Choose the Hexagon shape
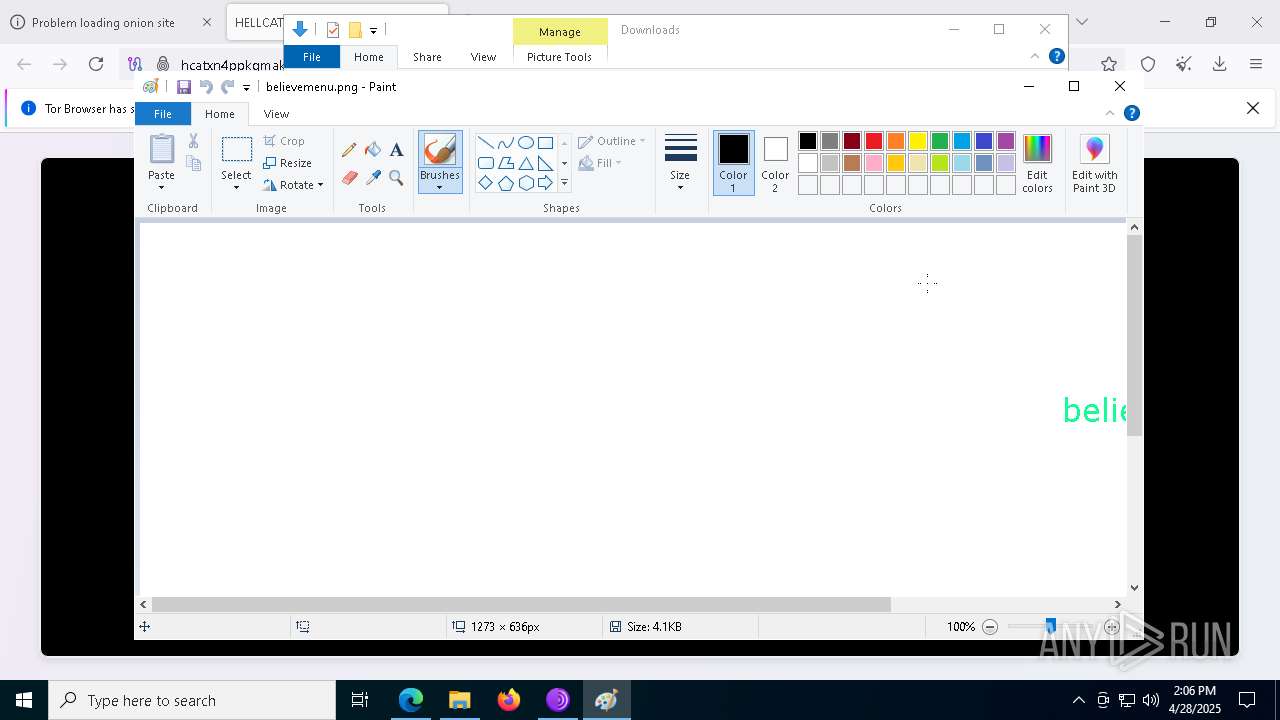Screen dimensions: 1280x720 (x=525, y=183)
